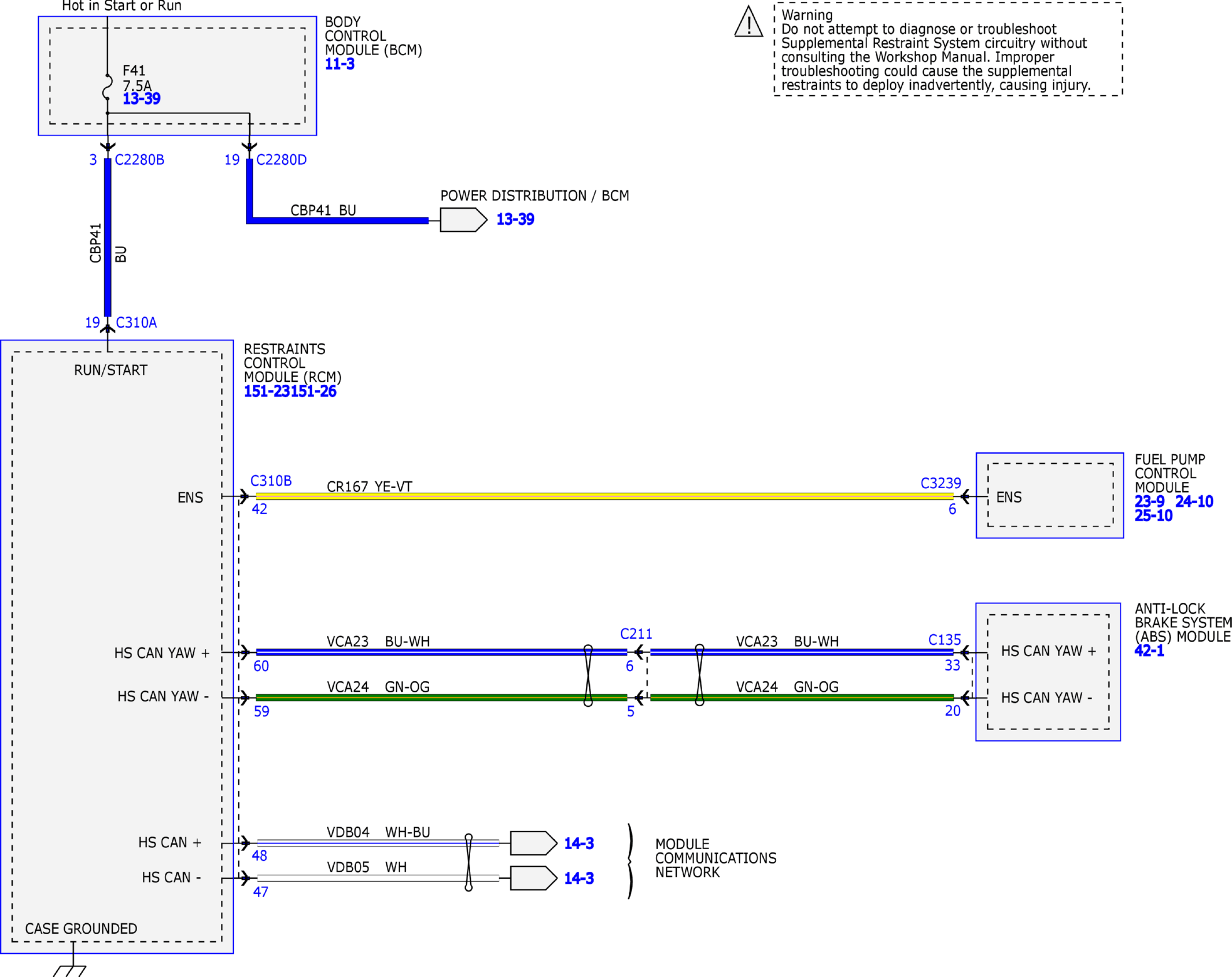Open the 25-10 Fuel Pump Control Module link
The height and width of the screenshot is (977, 1232).
1153,516
